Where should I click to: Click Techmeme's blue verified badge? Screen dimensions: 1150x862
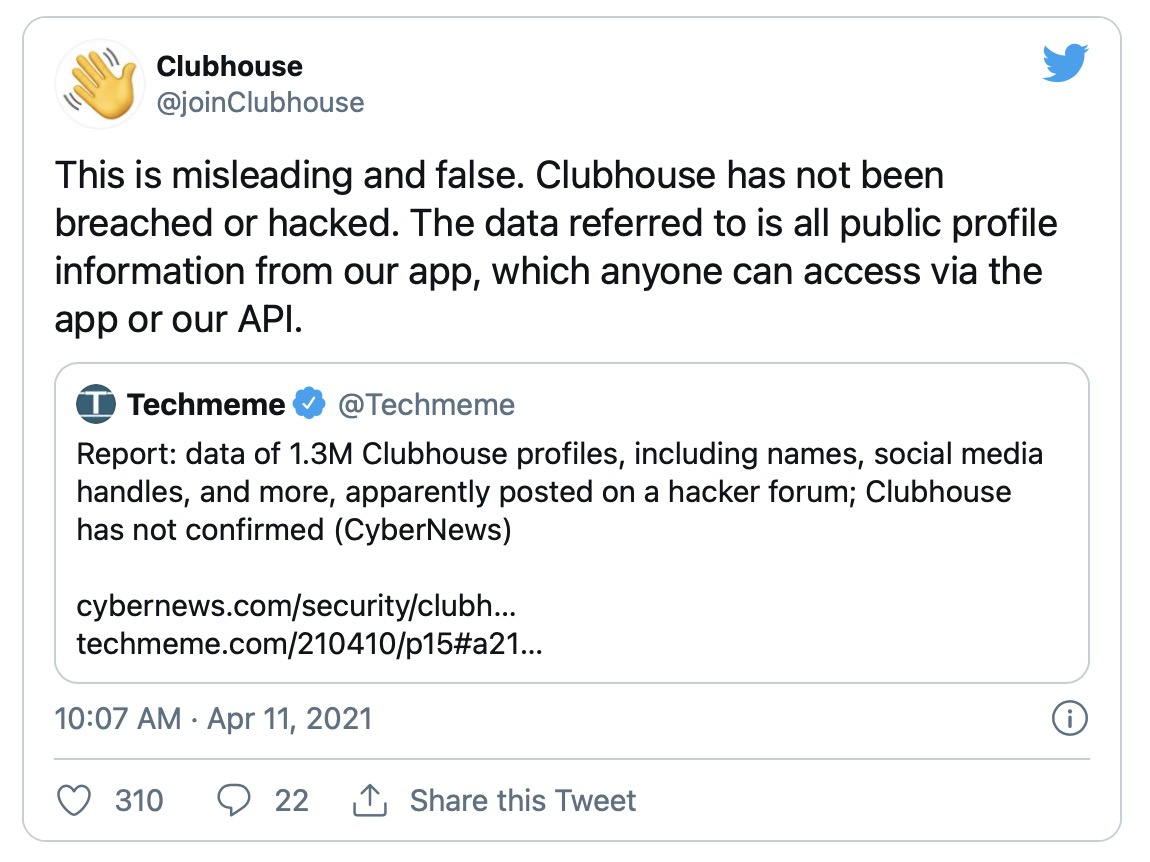tap(310, 405)
